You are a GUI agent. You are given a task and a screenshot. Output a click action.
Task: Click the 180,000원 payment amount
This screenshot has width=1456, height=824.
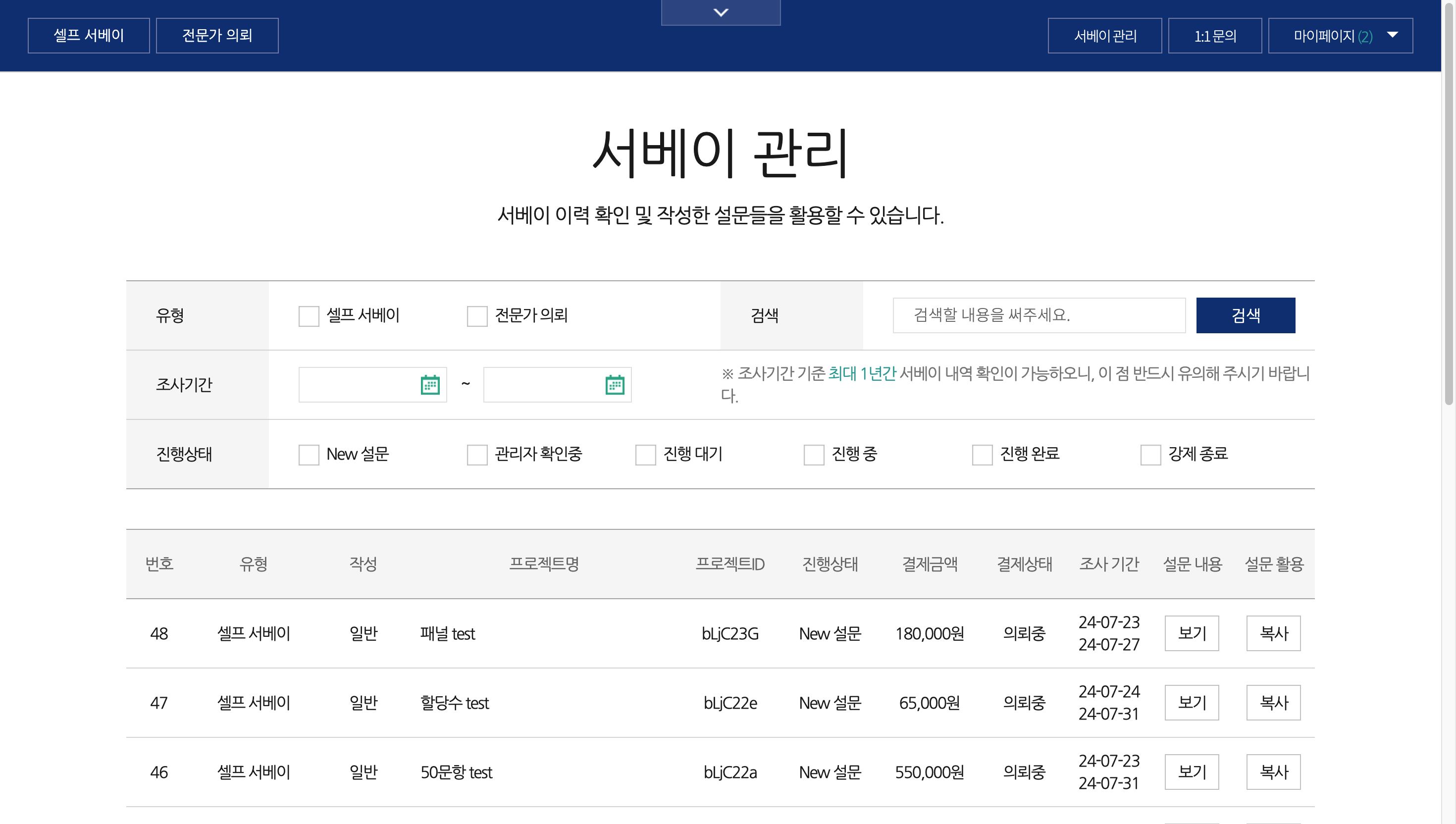tap(929, 634)
